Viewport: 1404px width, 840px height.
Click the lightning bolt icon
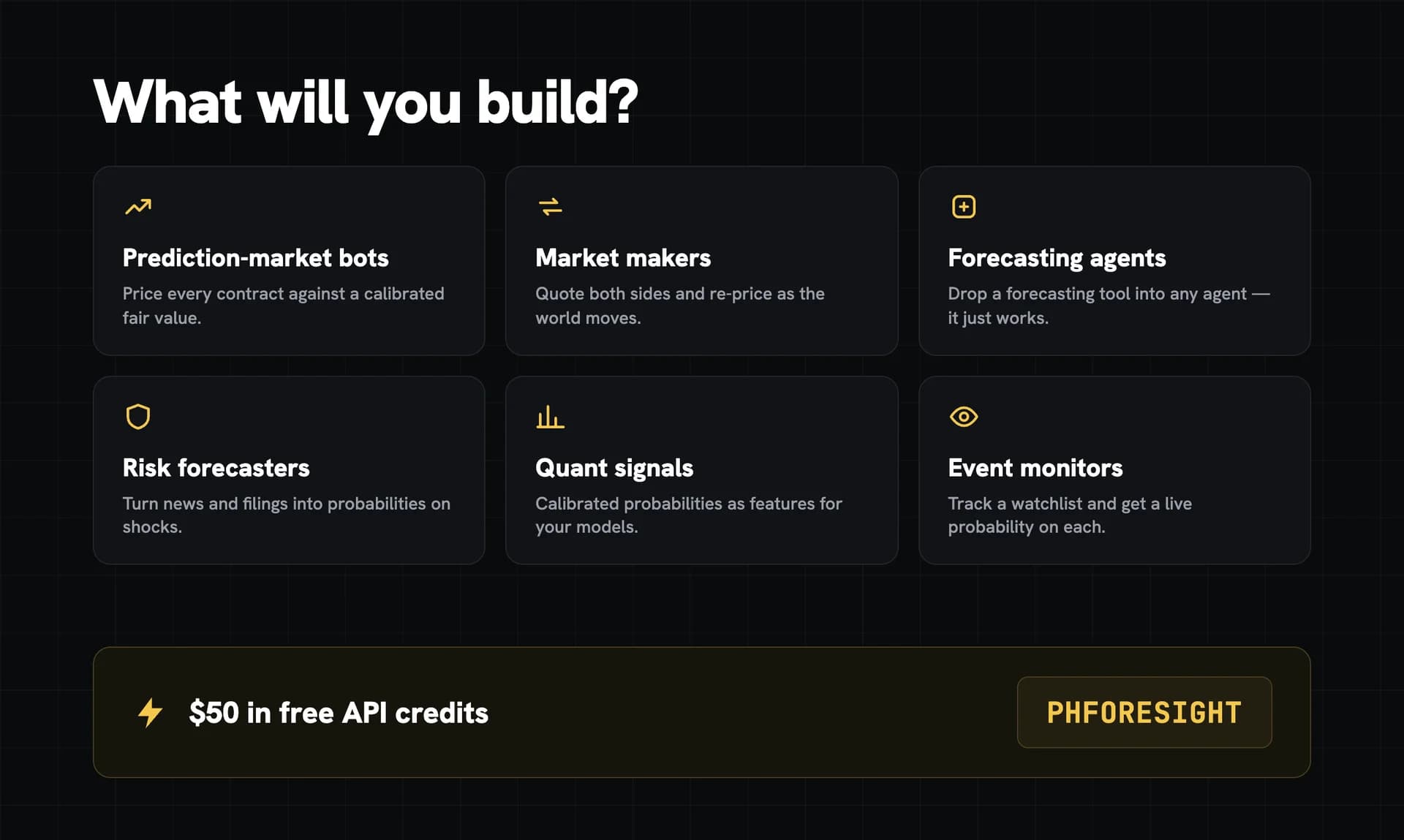pos(151,712)
